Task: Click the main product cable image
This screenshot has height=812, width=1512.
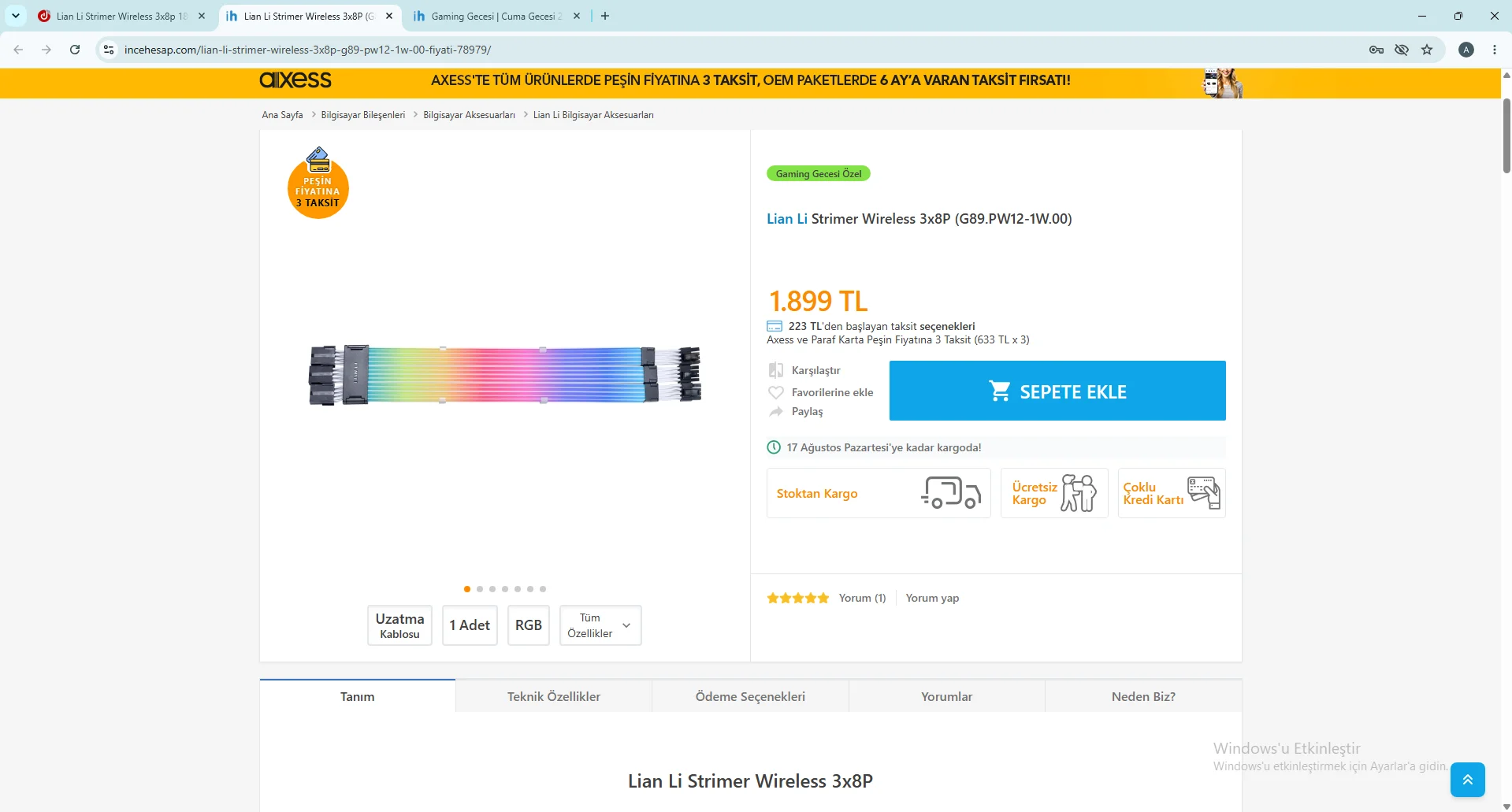Action: 505,375
